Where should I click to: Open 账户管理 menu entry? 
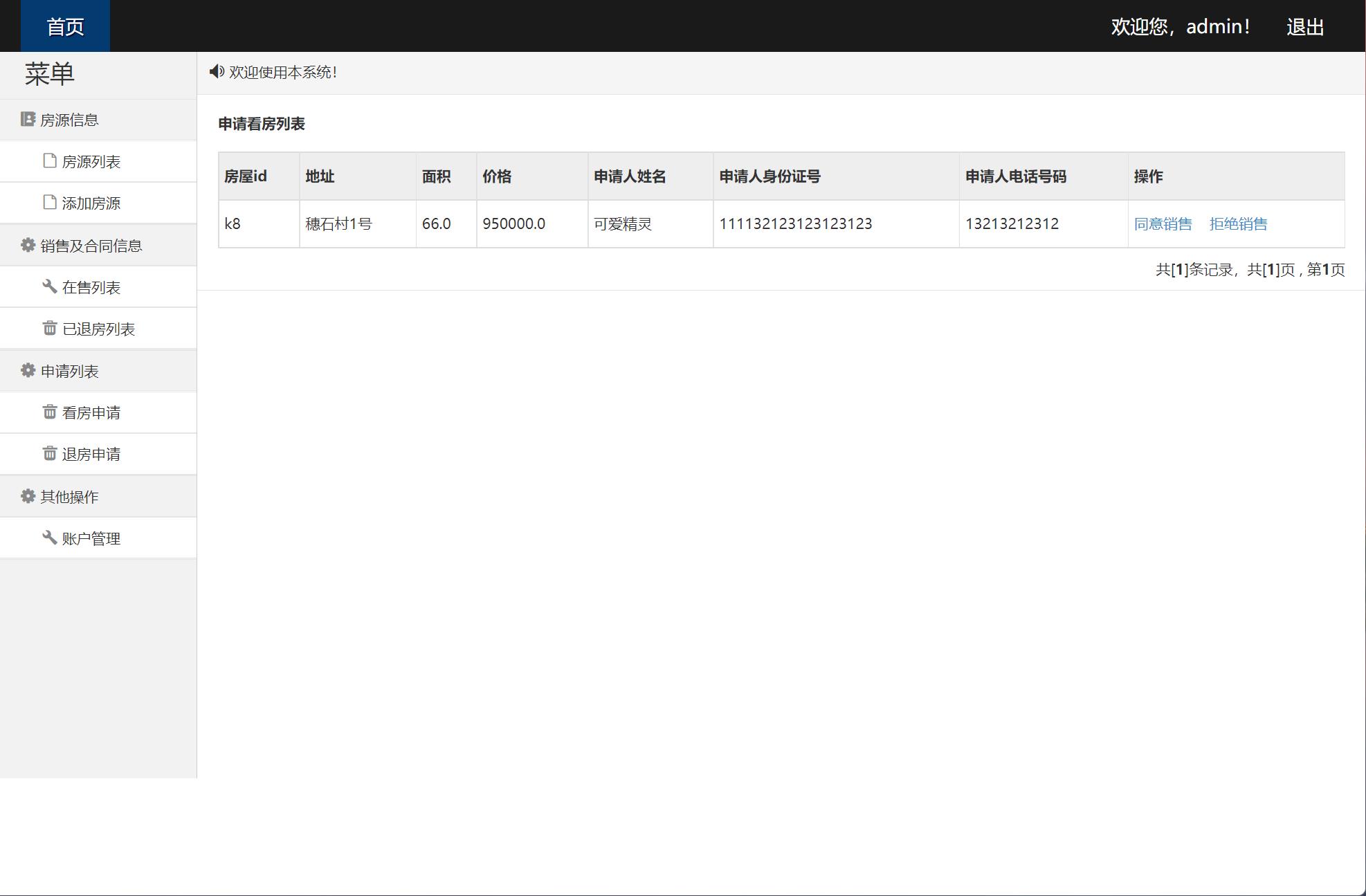coord(91,539)
